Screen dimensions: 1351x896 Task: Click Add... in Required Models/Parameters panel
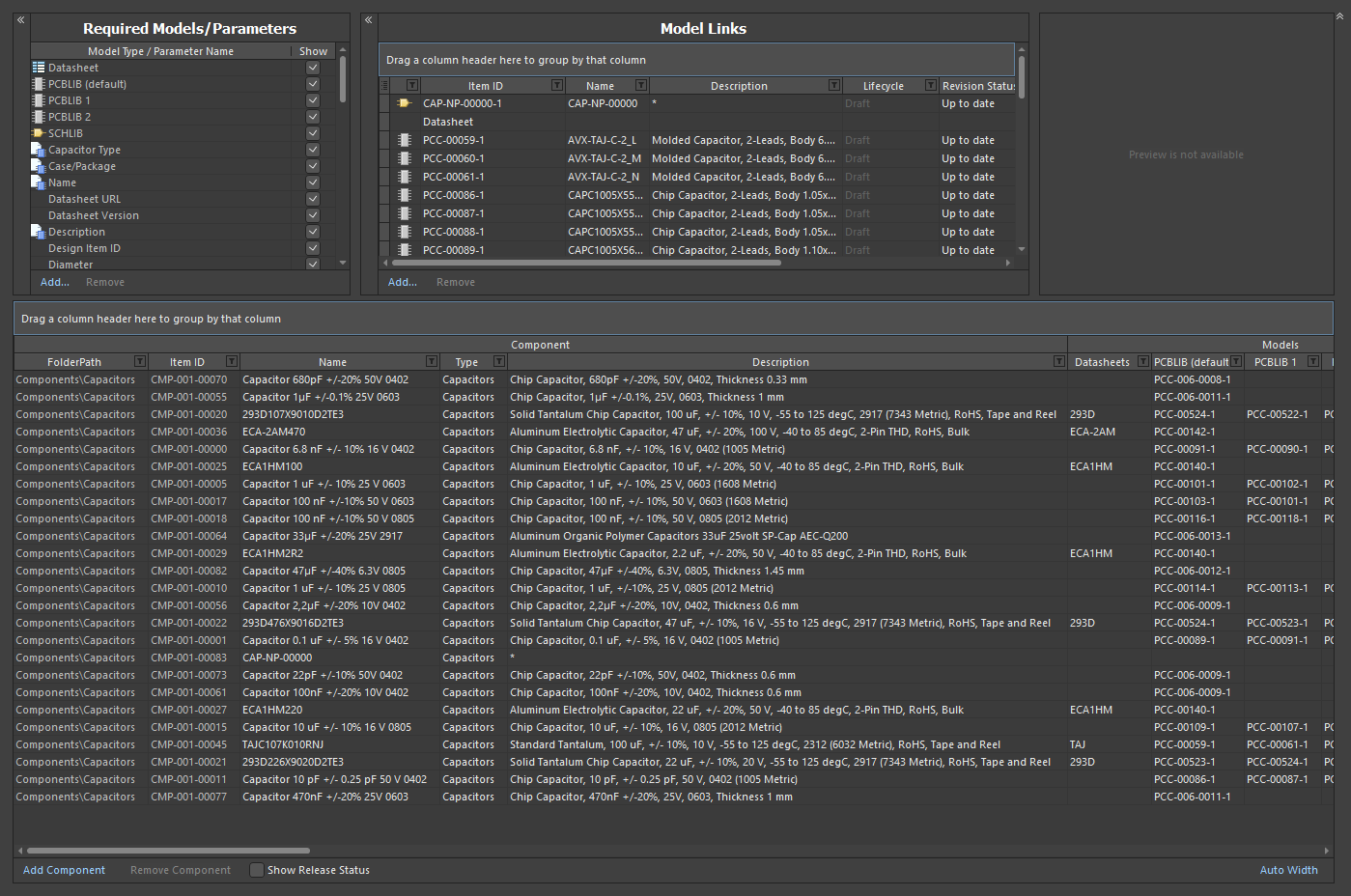point(55,282)
